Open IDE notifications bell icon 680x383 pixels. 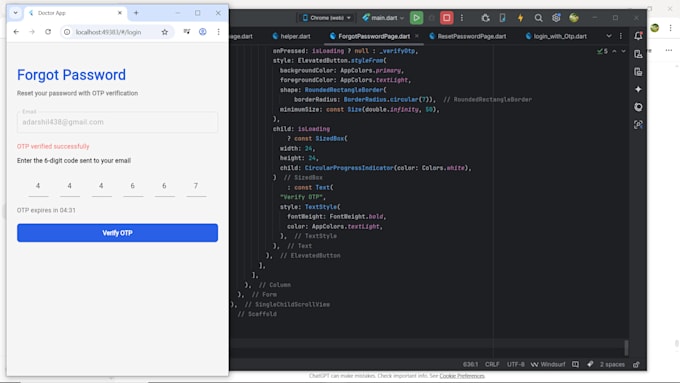coord(638,36)
